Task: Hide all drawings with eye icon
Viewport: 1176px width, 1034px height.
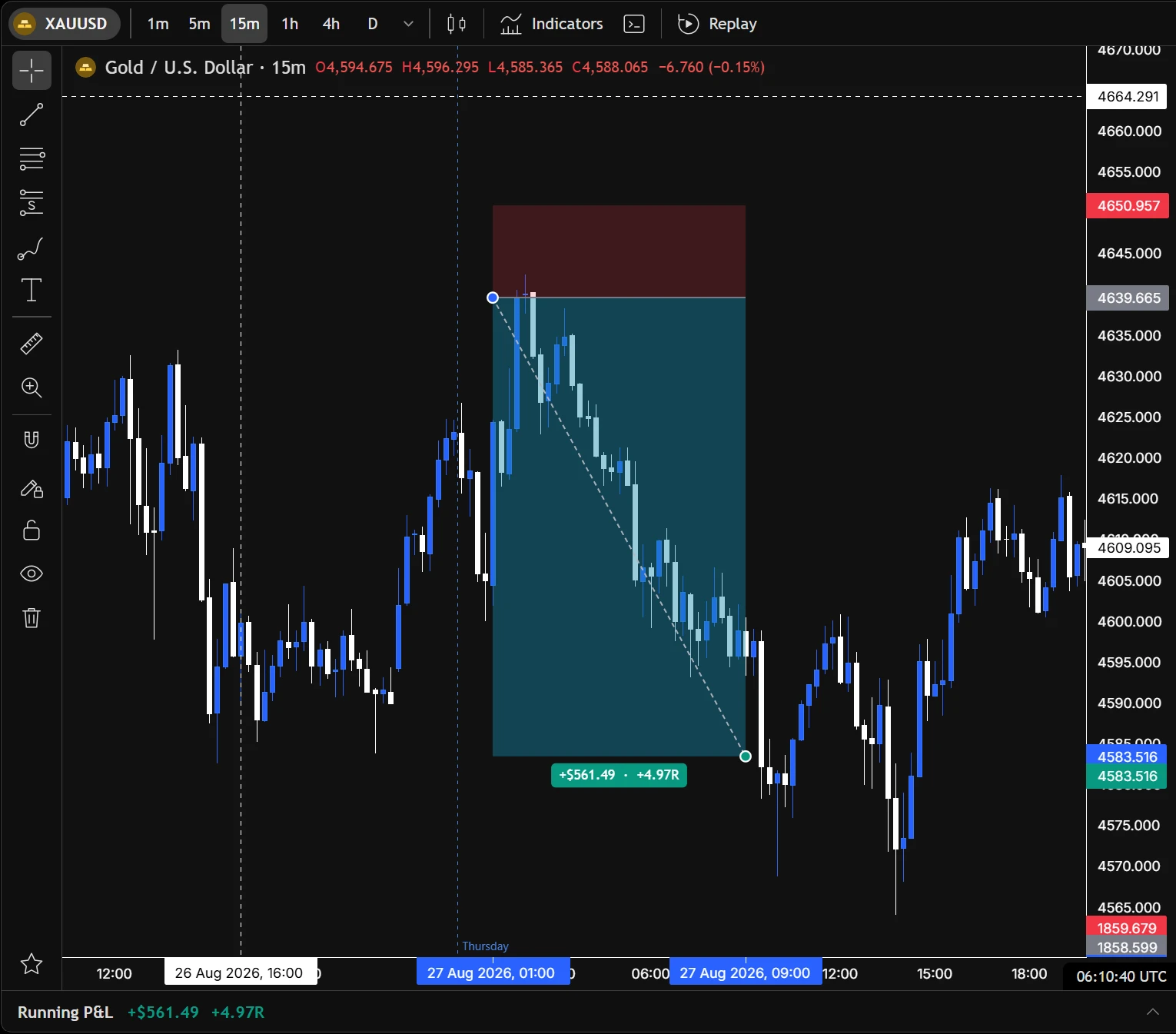Action: click(x=32, y=574)
